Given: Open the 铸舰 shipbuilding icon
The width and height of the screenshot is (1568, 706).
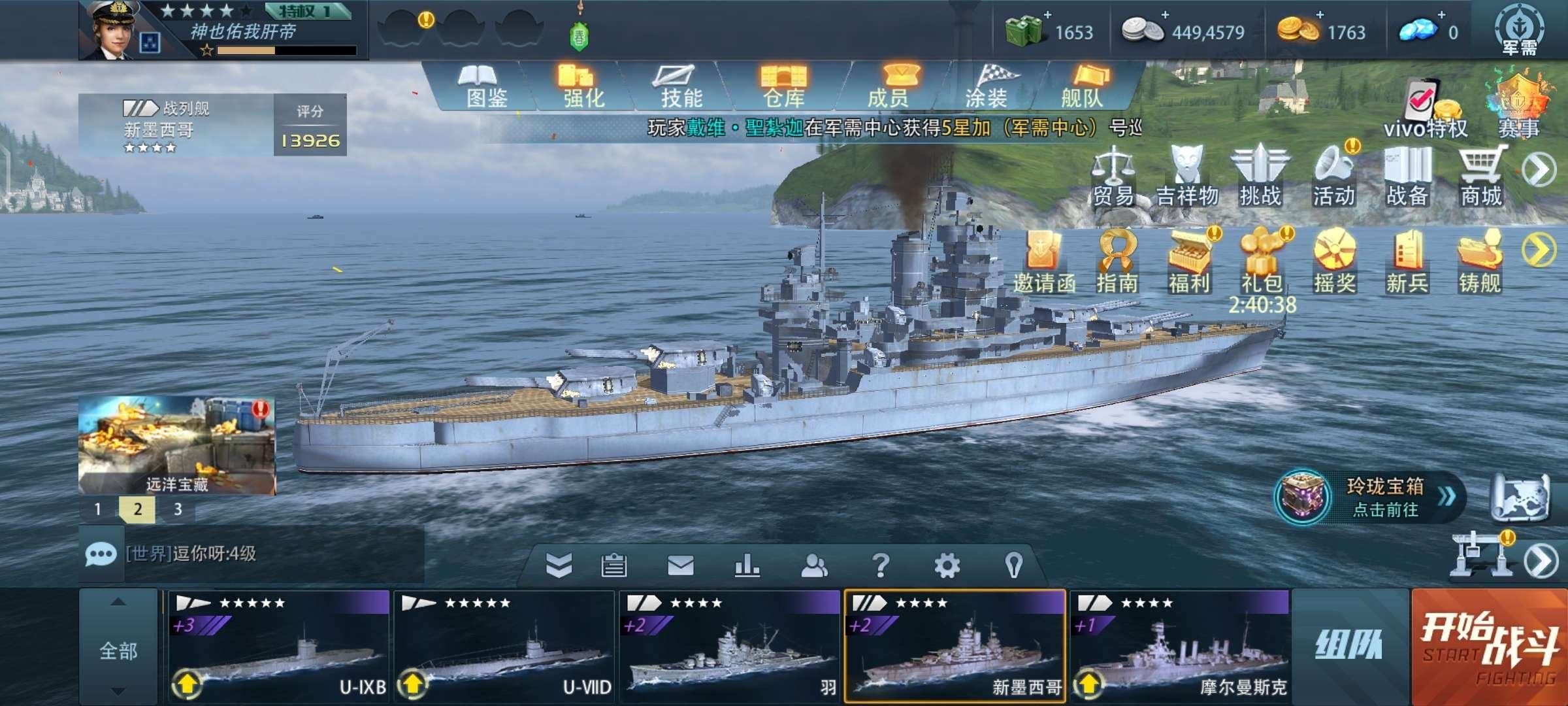Looking at the screenshot, I should 1480,261.
